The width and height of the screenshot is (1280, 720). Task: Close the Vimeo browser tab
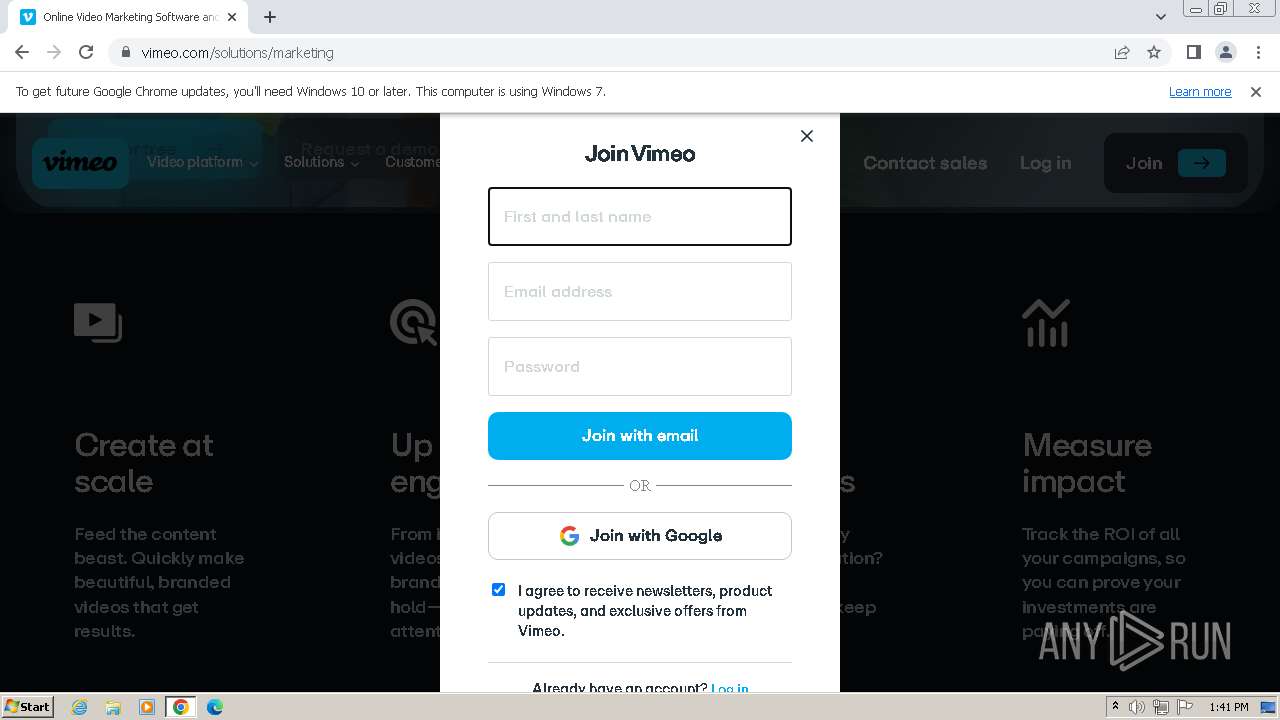click(x=233, y=17)
